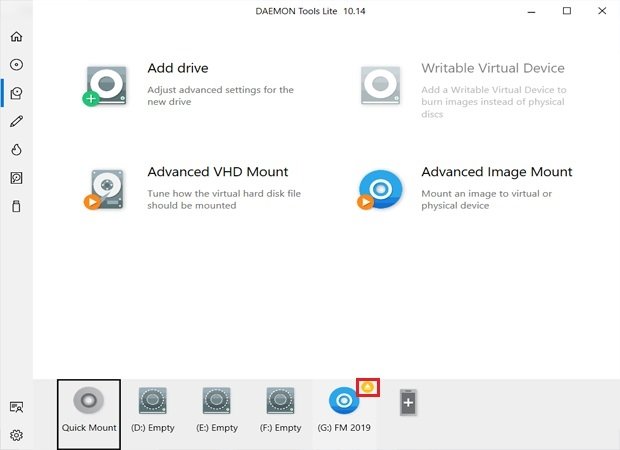Click the Writable Virtual Device title
Viewport: 620px width, 450px height.
493,68
